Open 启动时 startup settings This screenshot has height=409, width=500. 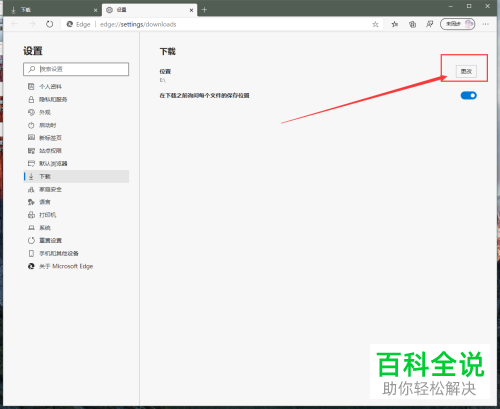76,125
